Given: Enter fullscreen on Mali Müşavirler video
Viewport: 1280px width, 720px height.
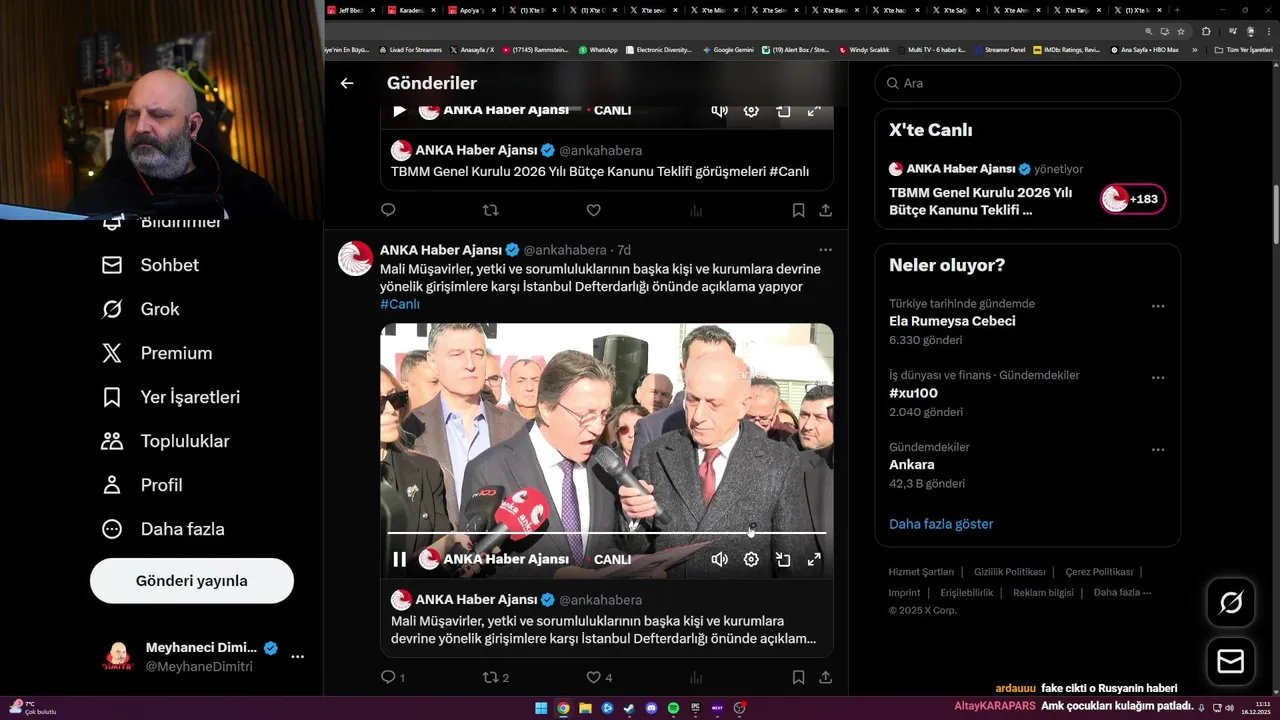Looking at the screenshot, I should (814, 559).
